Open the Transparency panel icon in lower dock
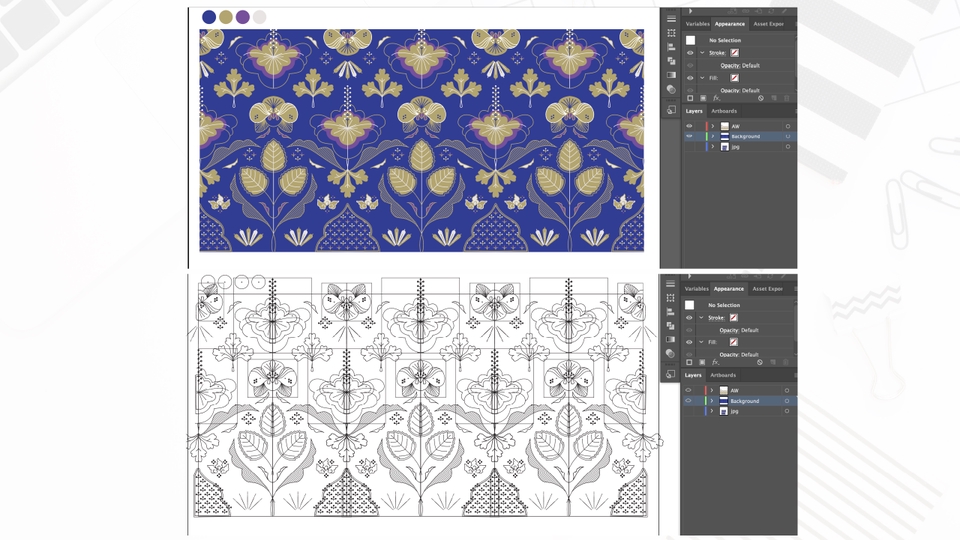 671,354
